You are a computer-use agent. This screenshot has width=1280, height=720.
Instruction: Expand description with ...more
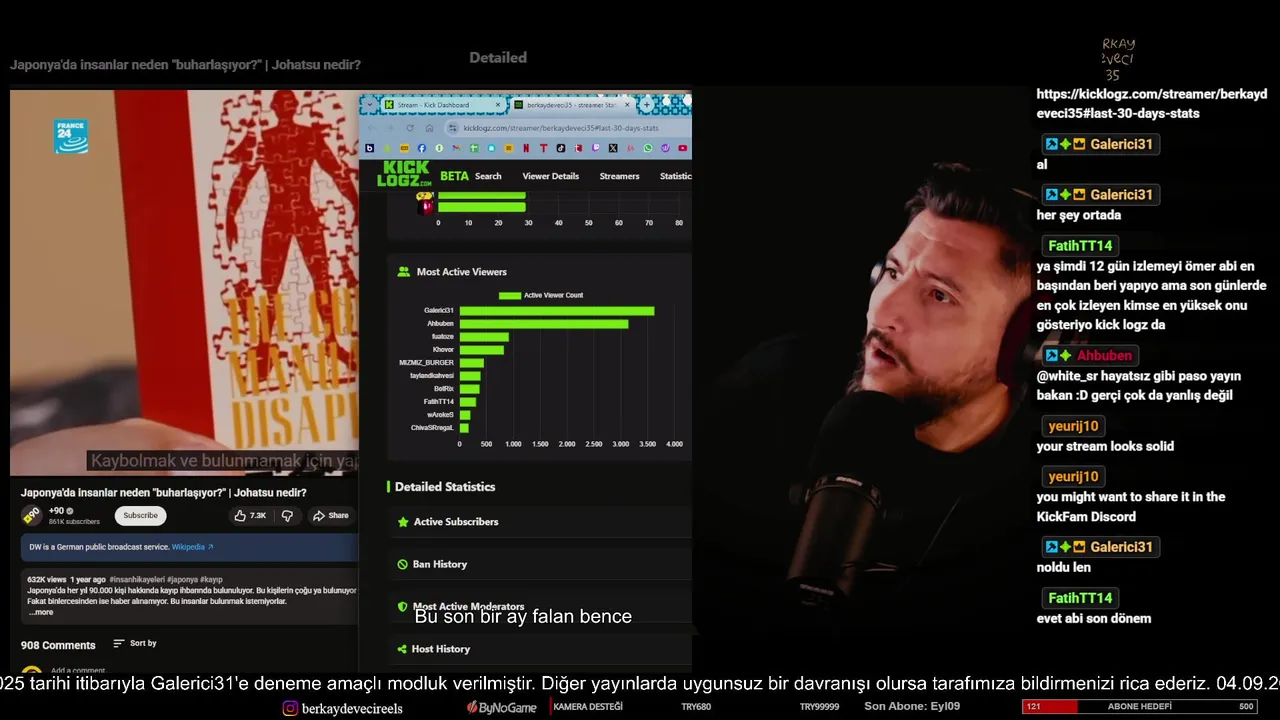[41, 612]
